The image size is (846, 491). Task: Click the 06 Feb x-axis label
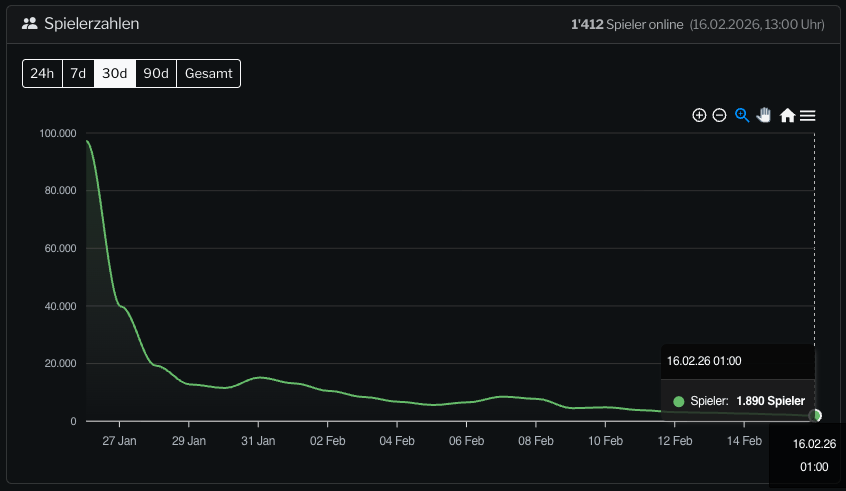tap(467, 440)
